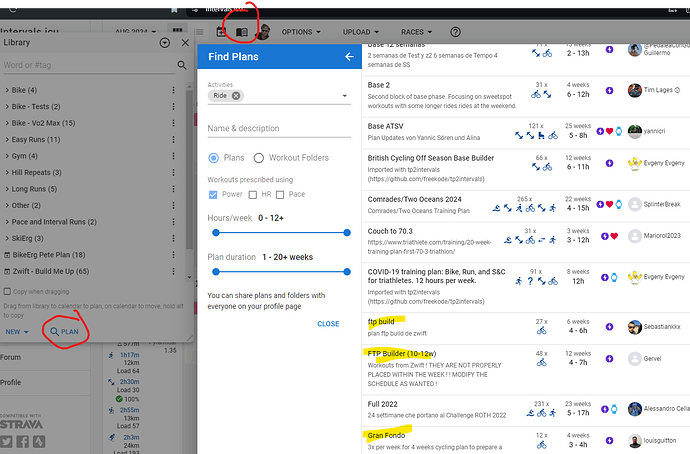Open the Base 2 plan
Screen dimensions: 690x454
click(x=379, y=85)
